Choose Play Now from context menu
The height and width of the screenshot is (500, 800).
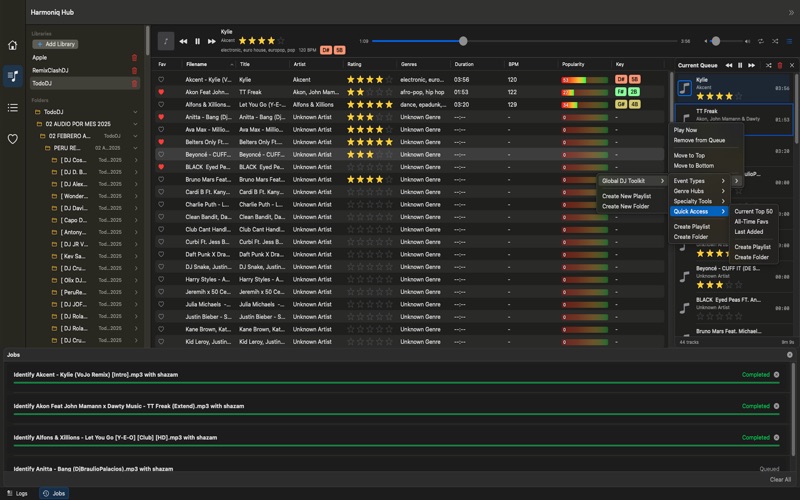pyautogui.click(x=685, y=130)
